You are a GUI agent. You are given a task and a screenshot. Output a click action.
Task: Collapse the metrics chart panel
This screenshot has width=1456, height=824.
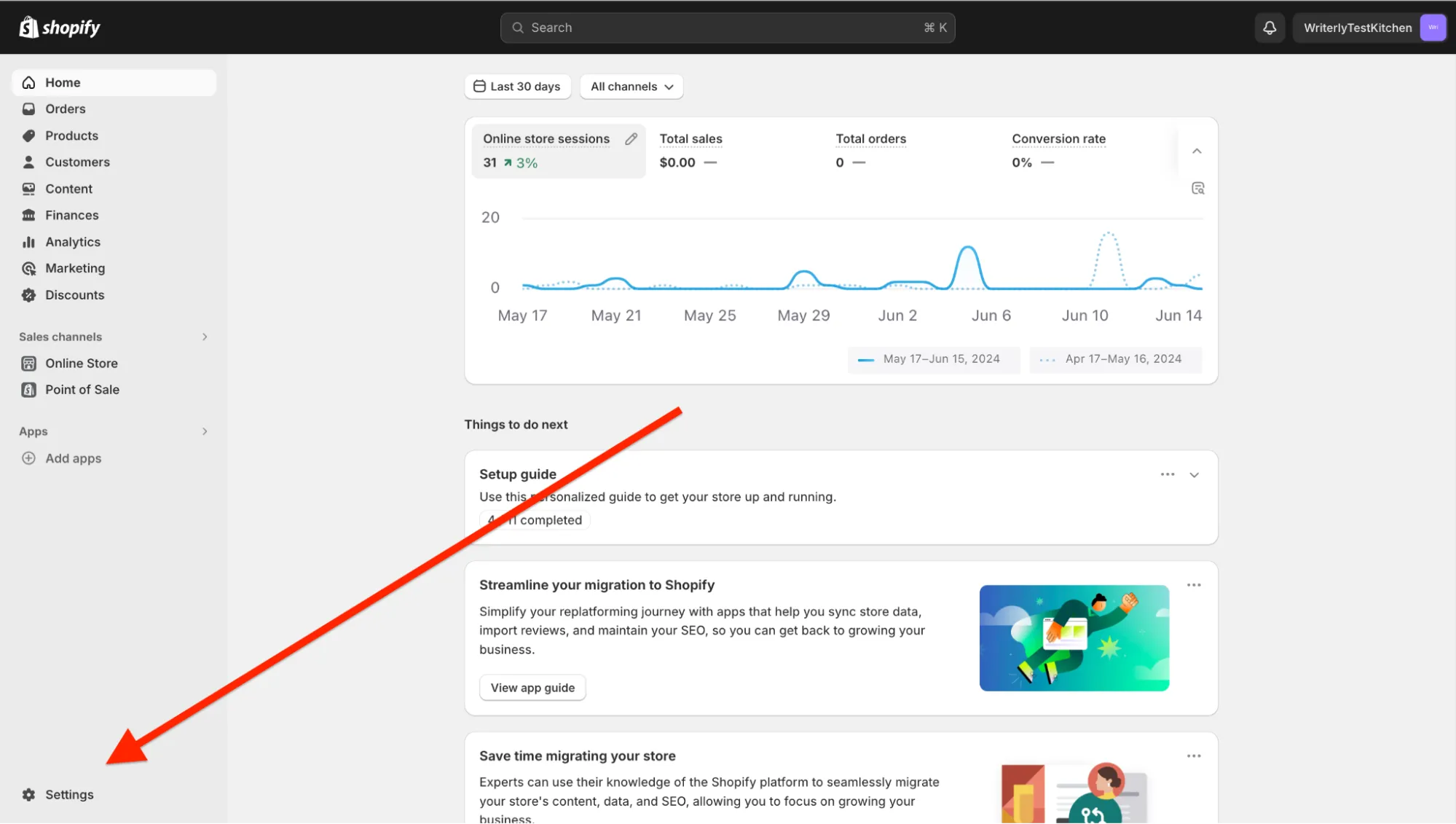tap(1197, 151)
